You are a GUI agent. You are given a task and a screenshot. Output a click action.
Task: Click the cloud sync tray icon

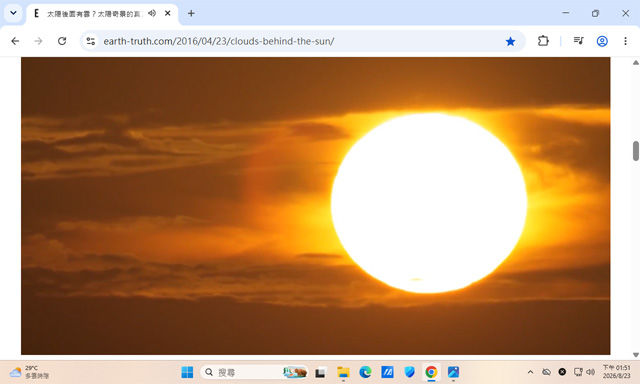click(546, 372)
